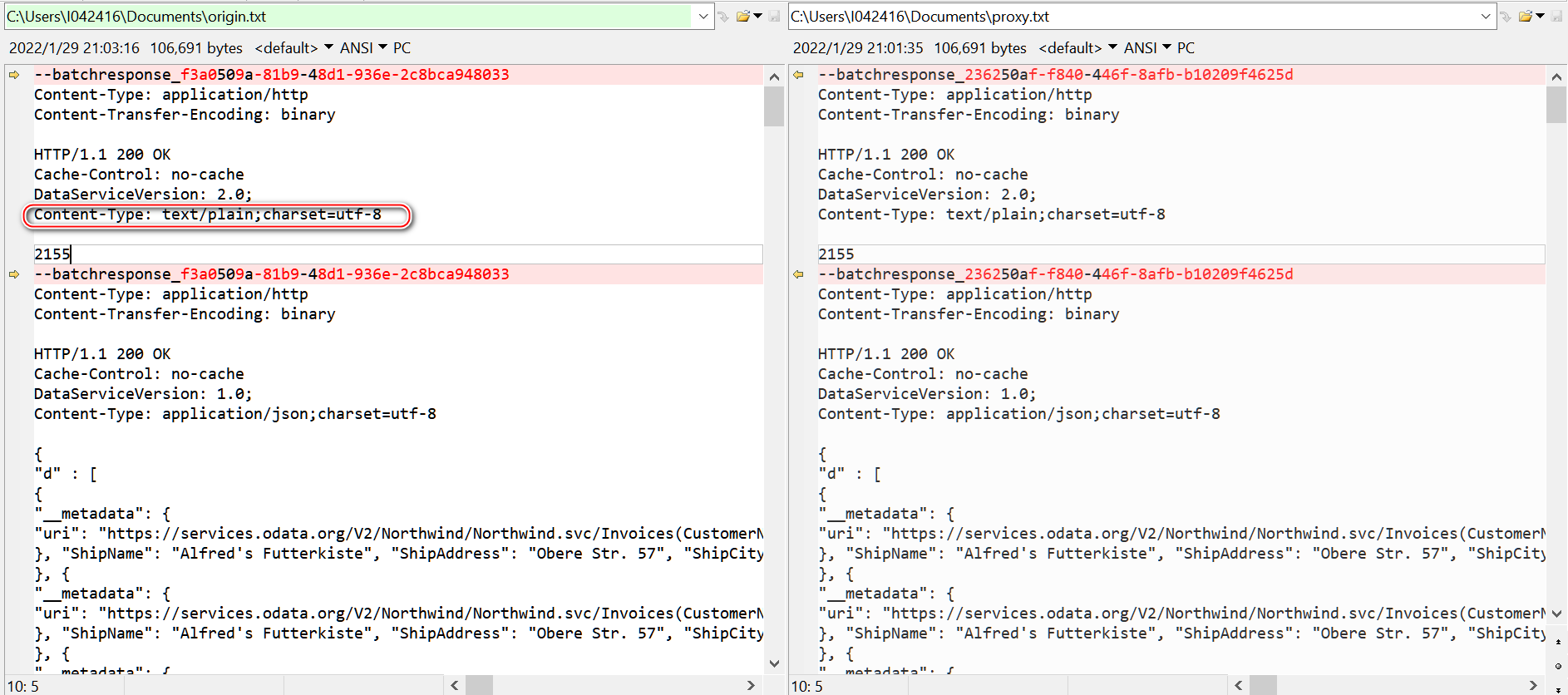Open left folder icon dropdown arrow
This screenshot has width=1568, height=695.
click(757, 17)
